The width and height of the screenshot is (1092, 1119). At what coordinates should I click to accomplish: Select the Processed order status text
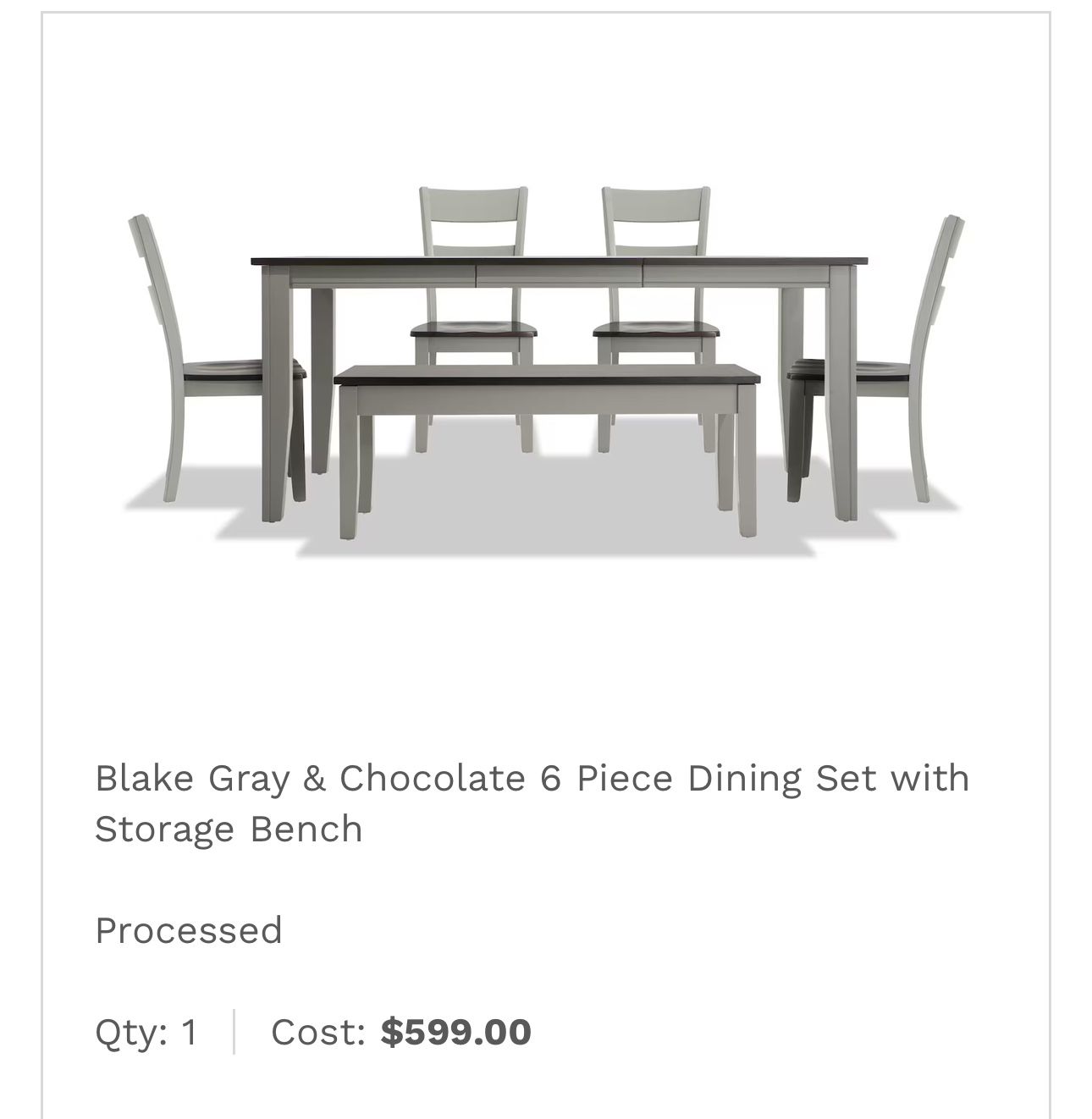188,930
